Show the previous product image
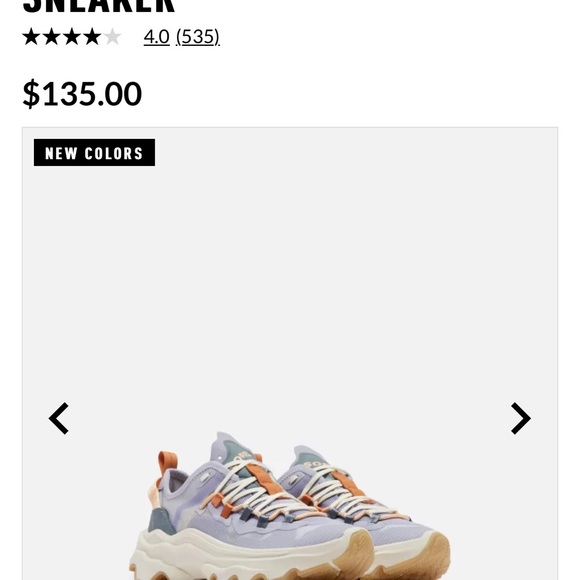580x580 pixels. tap(58, 418)
